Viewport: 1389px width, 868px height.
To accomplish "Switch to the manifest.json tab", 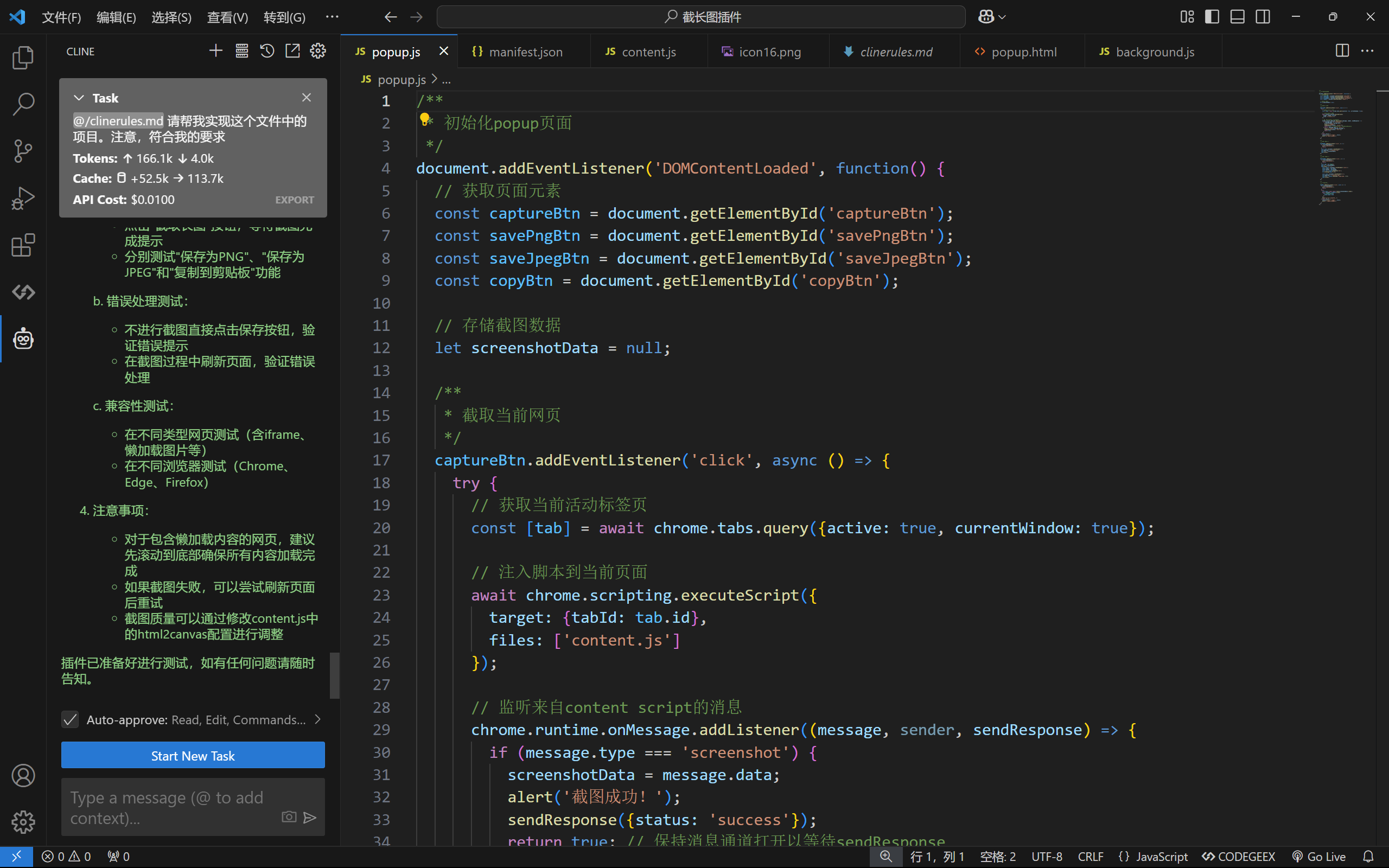I will [525, 52].
